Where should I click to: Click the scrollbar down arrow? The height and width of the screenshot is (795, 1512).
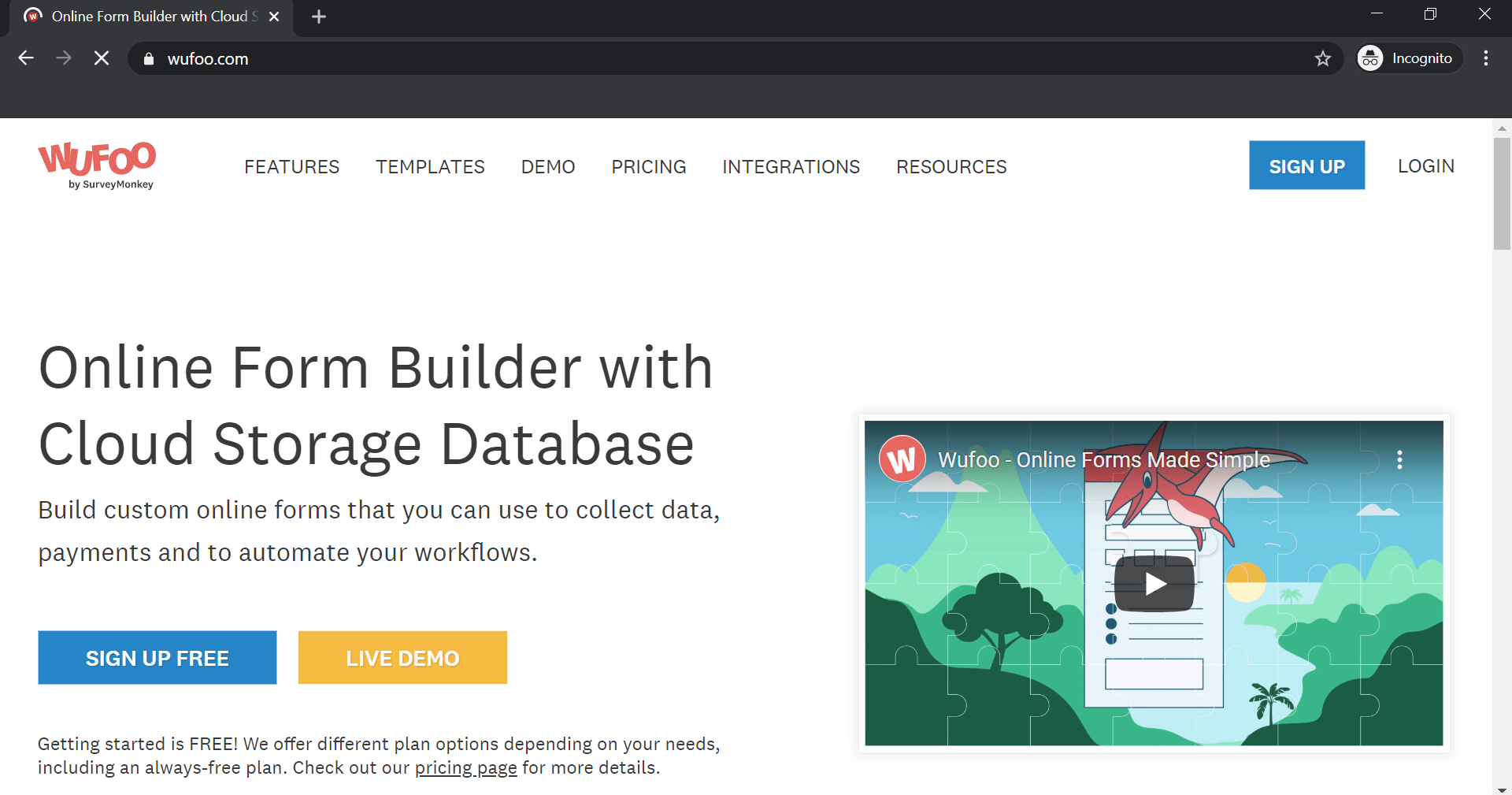[1502, 789]
